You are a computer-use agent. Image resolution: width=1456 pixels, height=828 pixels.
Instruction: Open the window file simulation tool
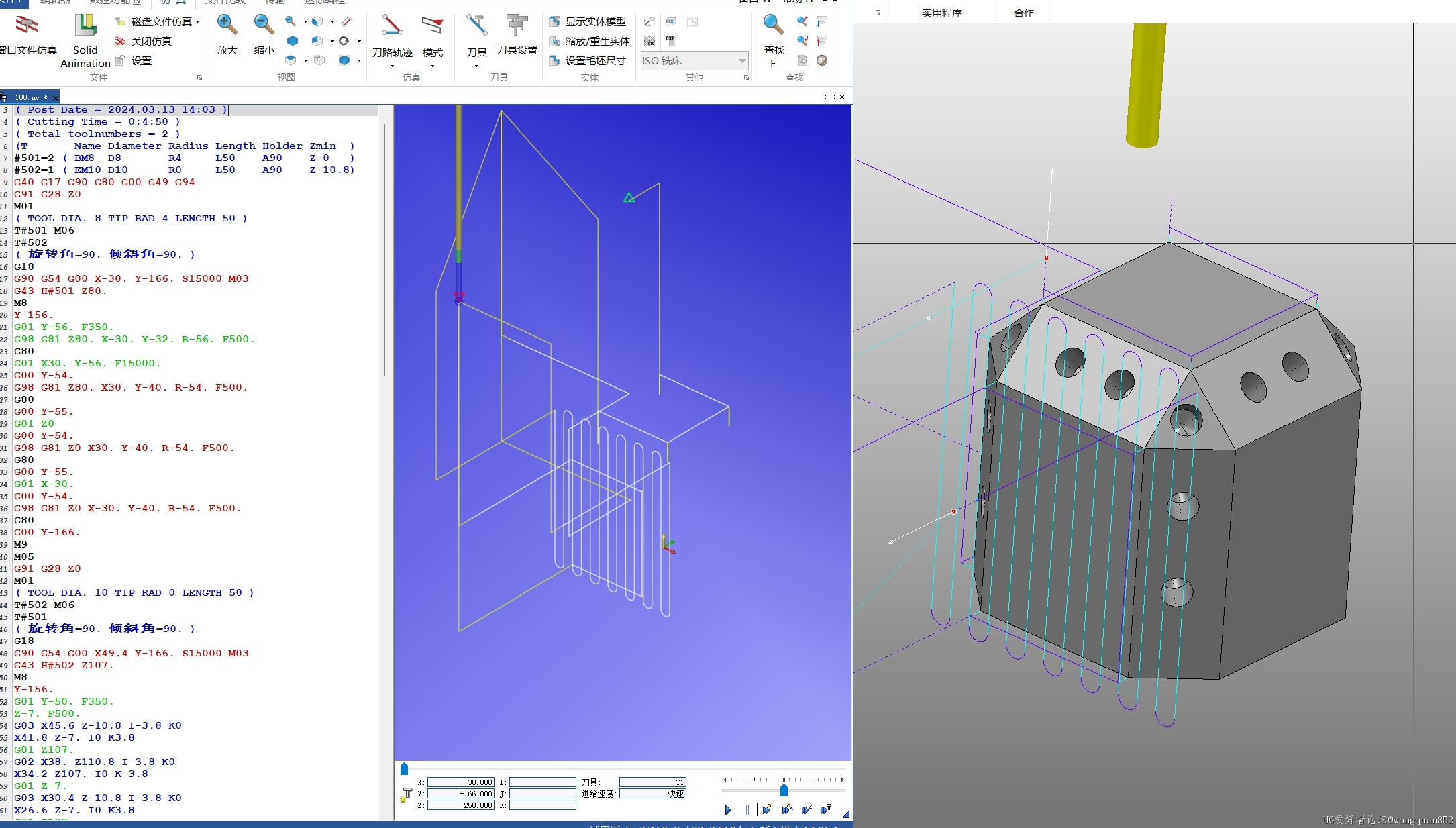pyautogui.click(x=27, y=35)
